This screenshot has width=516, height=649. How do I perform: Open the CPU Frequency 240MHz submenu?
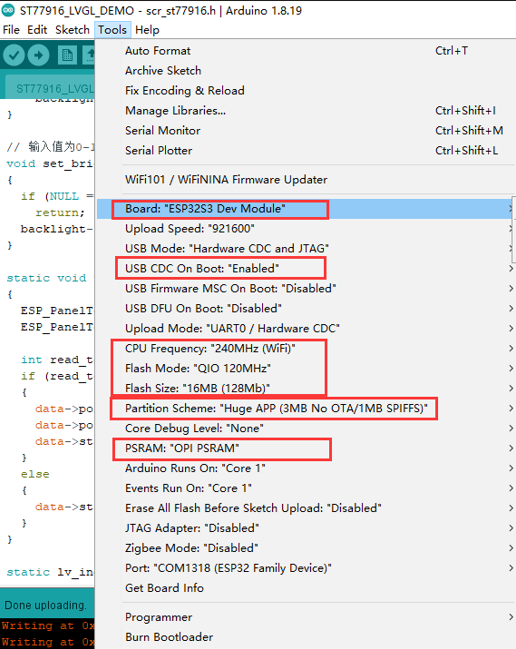click(306, 349)
